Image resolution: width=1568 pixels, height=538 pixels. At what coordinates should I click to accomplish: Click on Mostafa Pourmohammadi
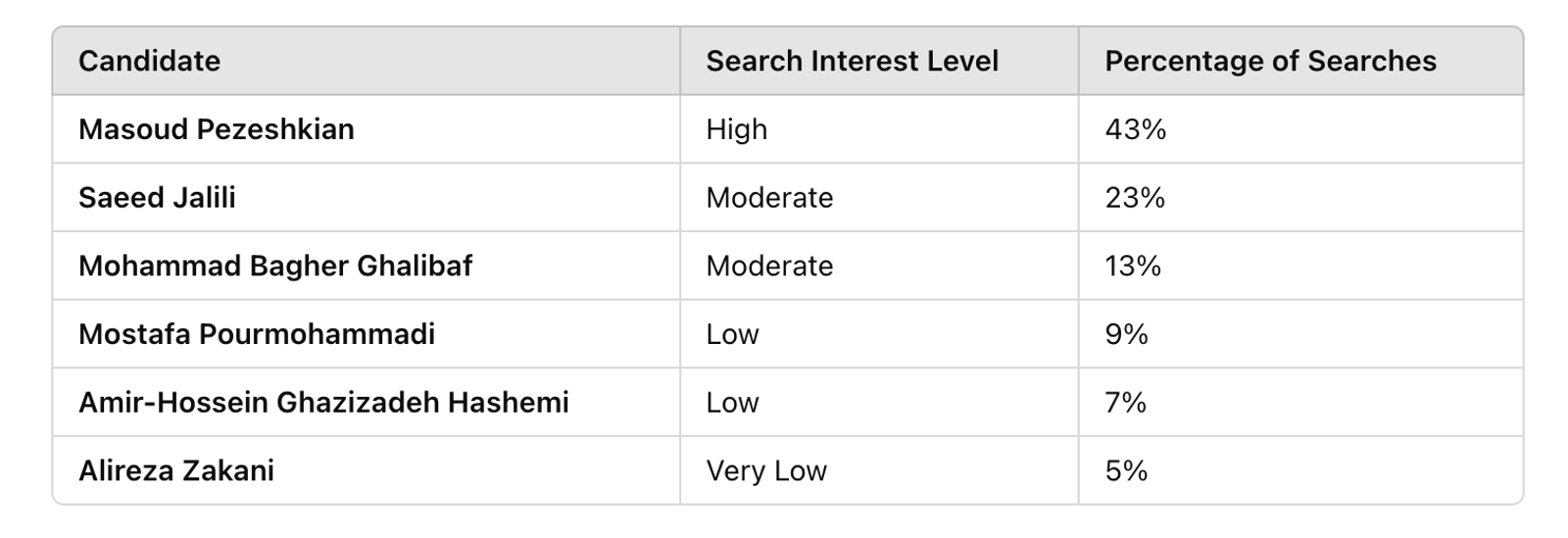click(x=256, y=334)
